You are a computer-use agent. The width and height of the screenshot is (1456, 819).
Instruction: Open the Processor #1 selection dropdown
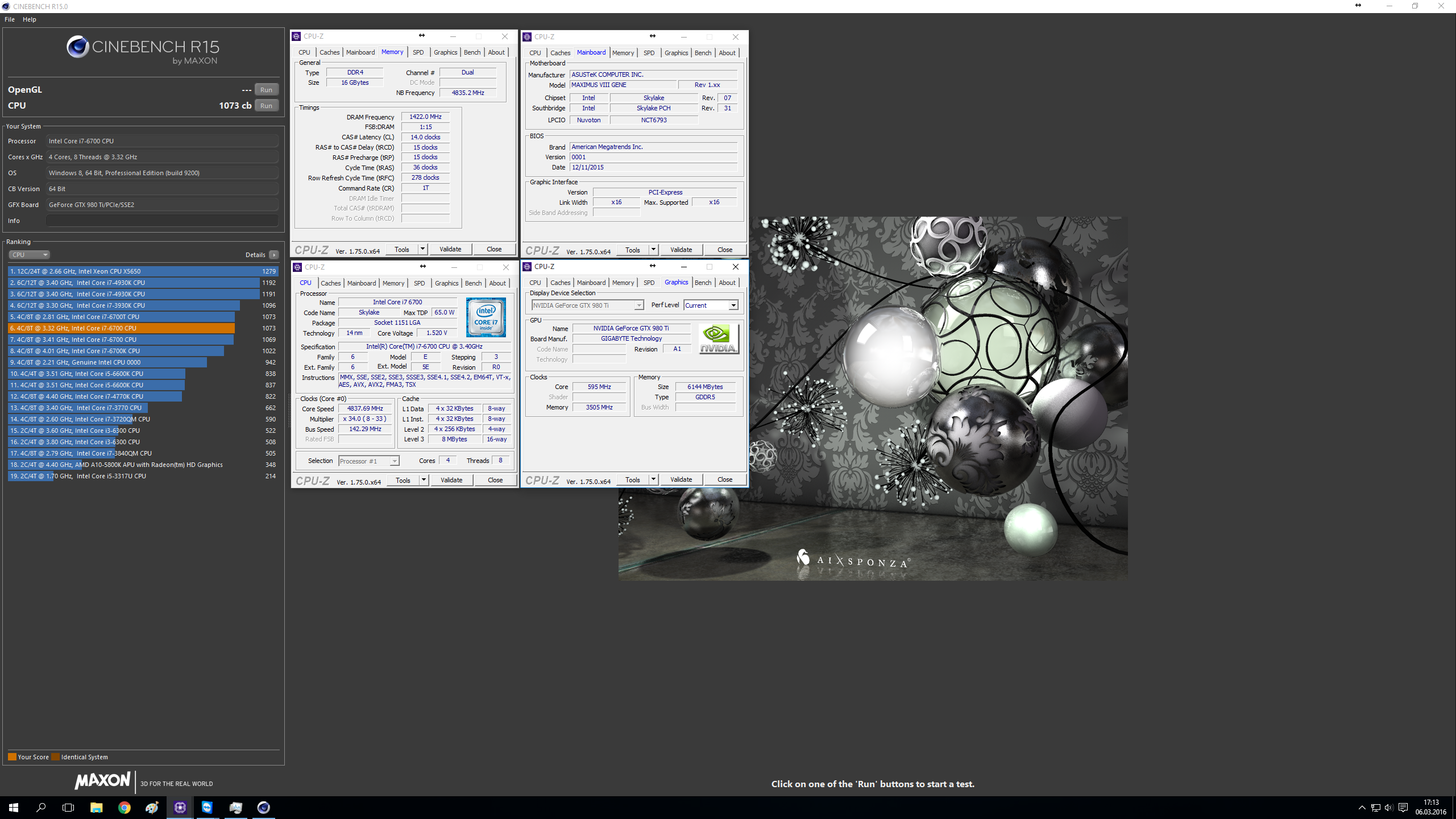click(x=368, y=461)
